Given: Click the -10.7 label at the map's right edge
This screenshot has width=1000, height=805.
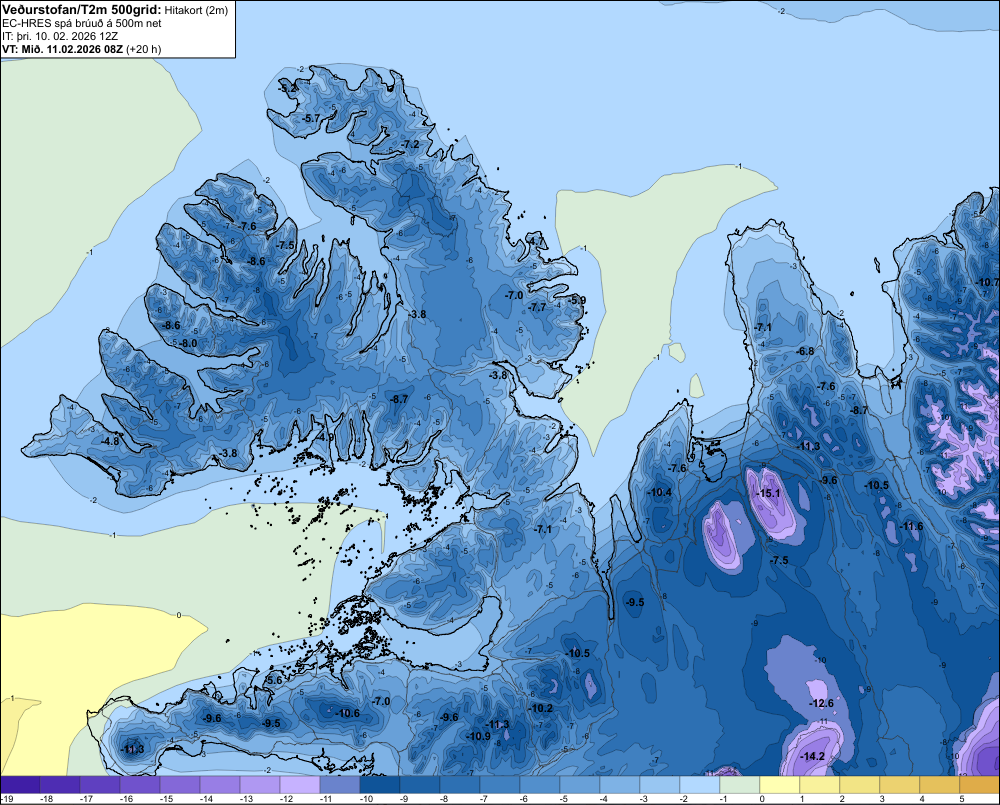Looking at the screenshot, I should coord(987,282).
